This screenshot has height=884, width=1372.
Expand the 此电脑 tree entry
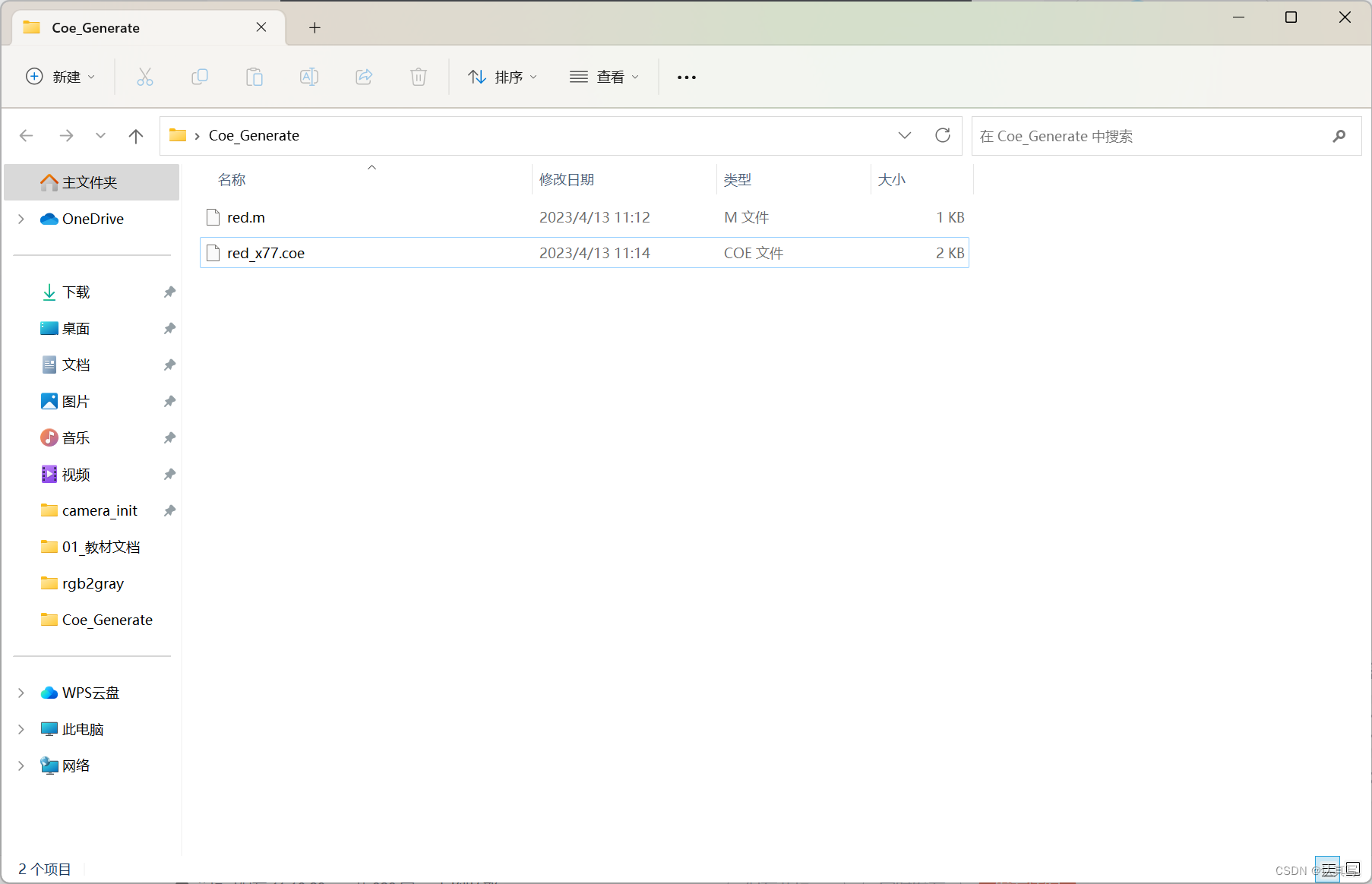pos(21,728)
